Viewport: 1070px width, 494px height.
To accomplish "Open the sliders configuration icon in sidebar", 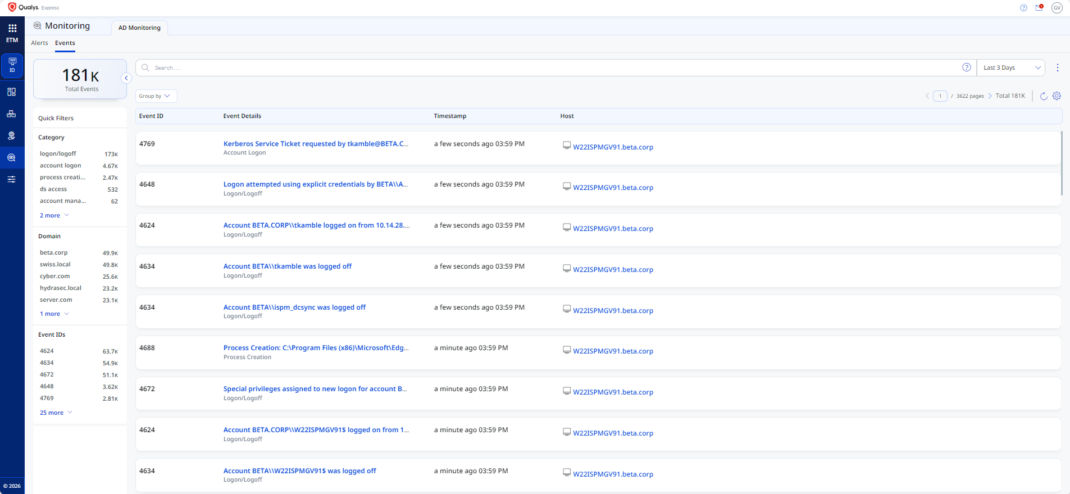I will pos(12,179).
